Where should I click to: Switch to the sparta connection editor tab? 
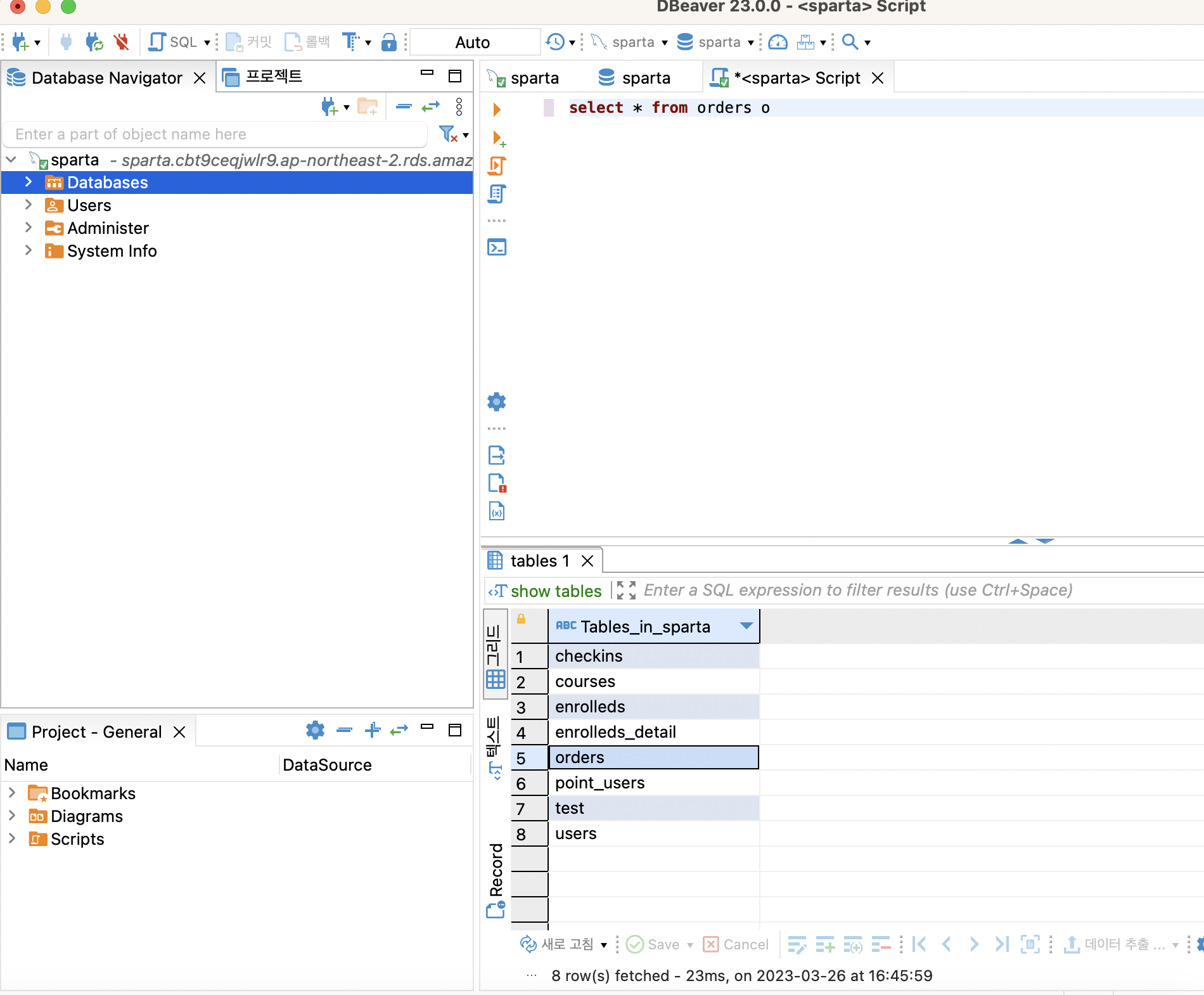(523, 78)
